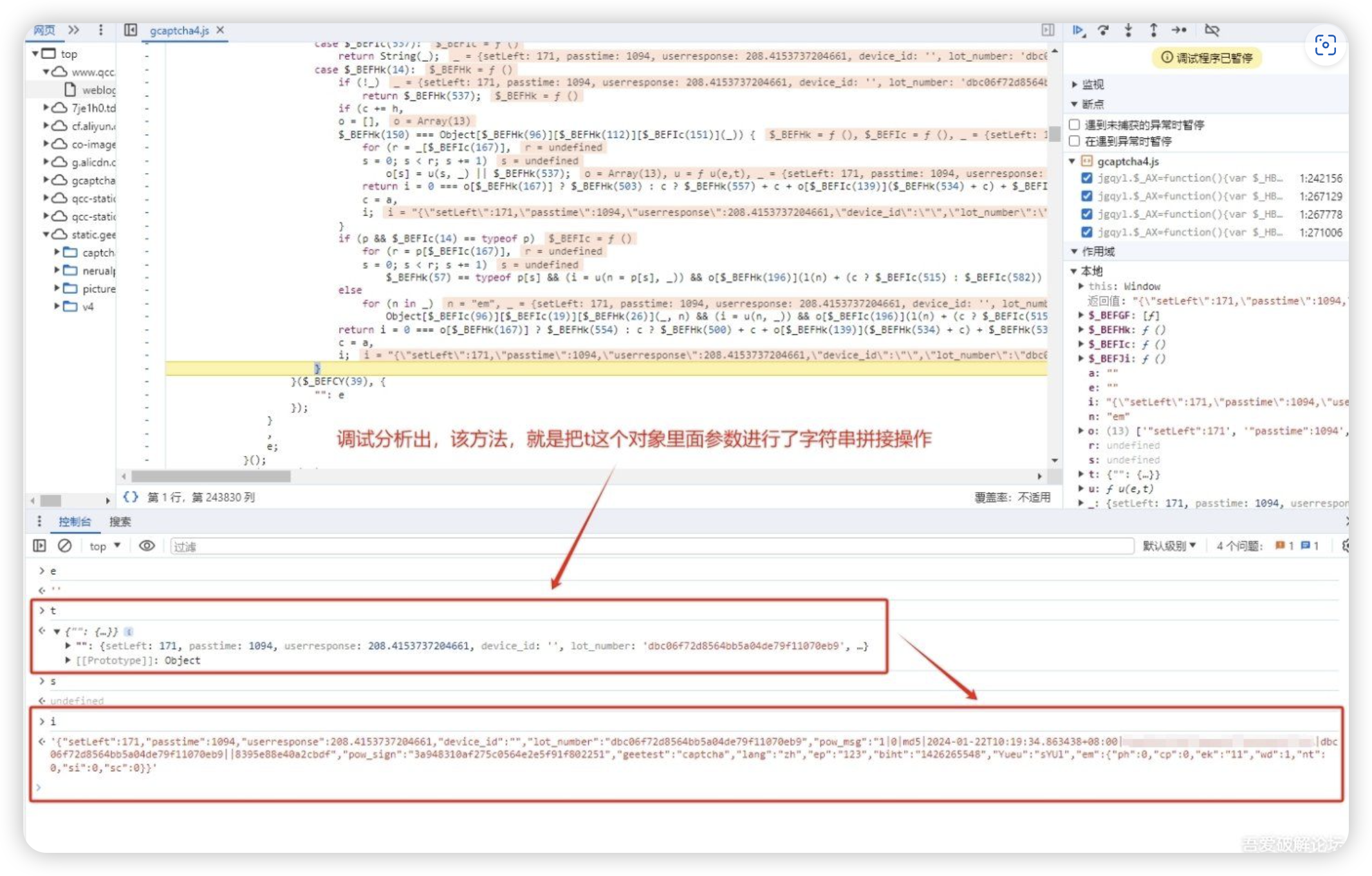Open the default log level dropdown

click(x=1169, y=546)
